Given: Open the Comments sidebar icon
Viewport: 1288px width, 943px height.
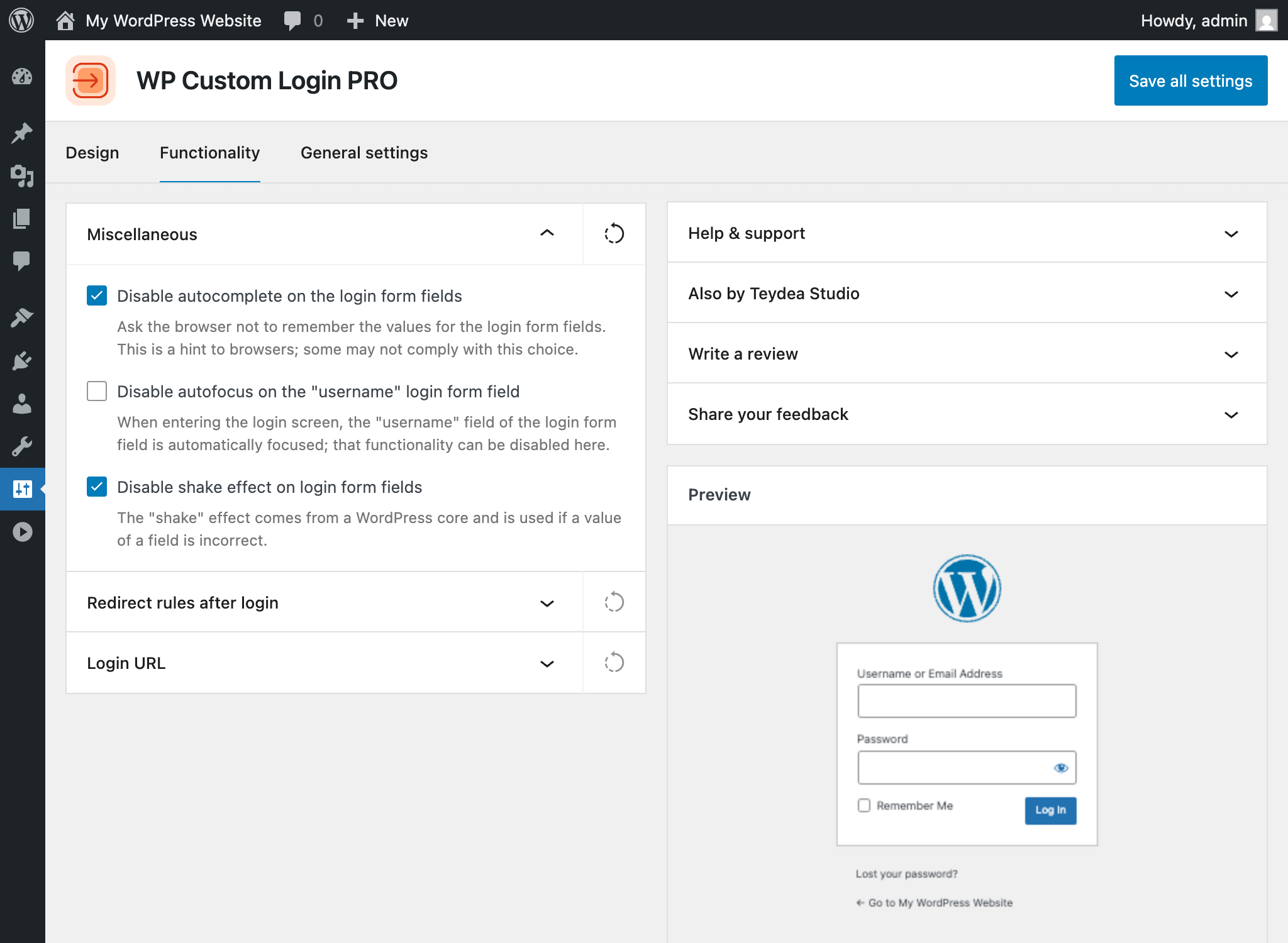Looking at the screenshot, I should [22, 260].
